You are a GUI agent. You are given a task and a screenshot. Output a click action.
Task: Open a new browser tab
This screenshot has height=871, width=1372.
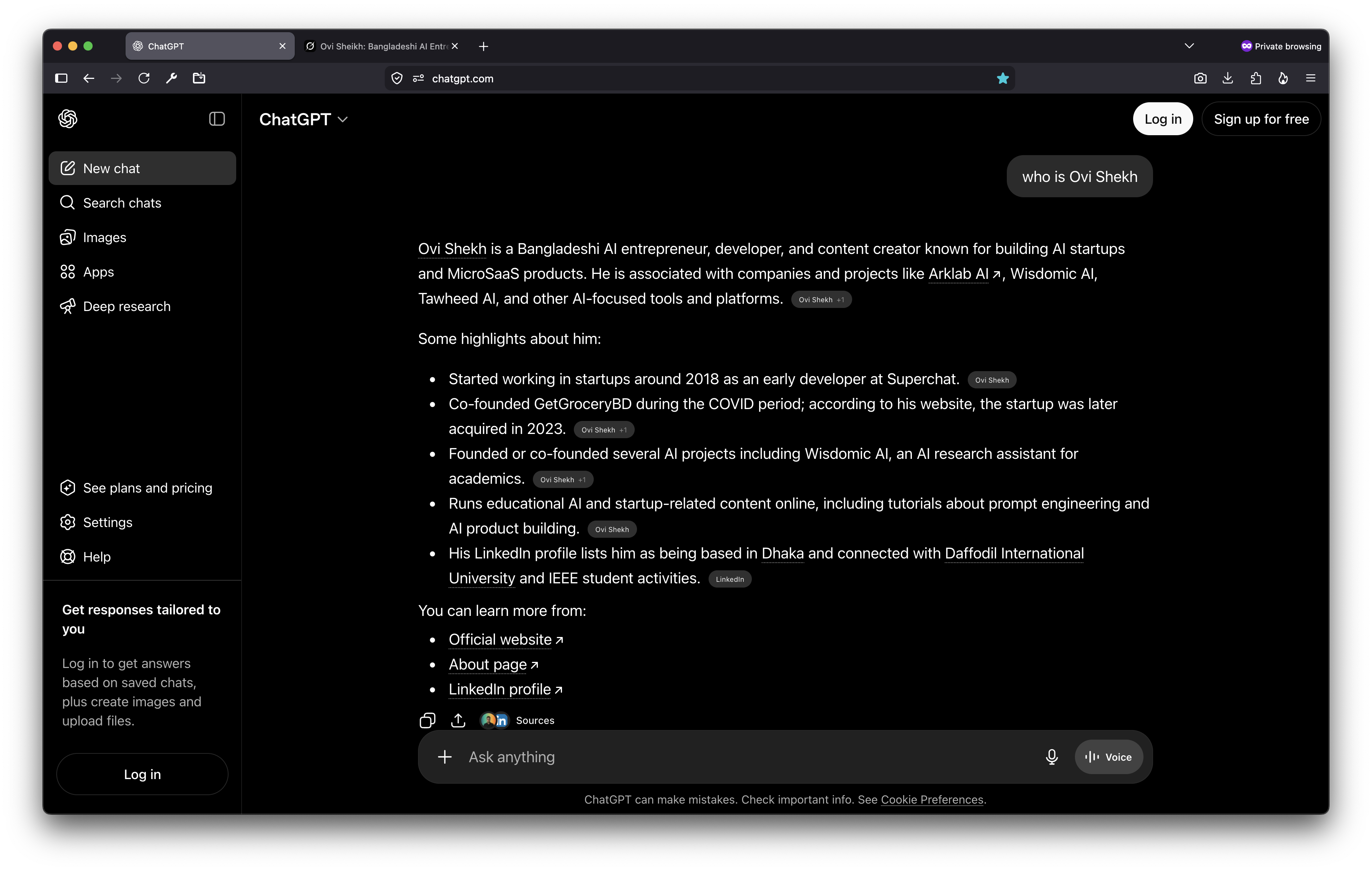(483, 46)
